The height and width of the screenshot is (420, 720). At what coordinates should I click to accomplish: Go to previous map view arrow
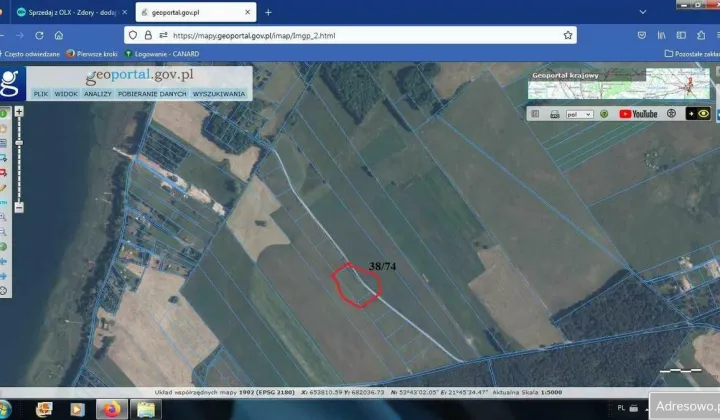coord(3,261)
